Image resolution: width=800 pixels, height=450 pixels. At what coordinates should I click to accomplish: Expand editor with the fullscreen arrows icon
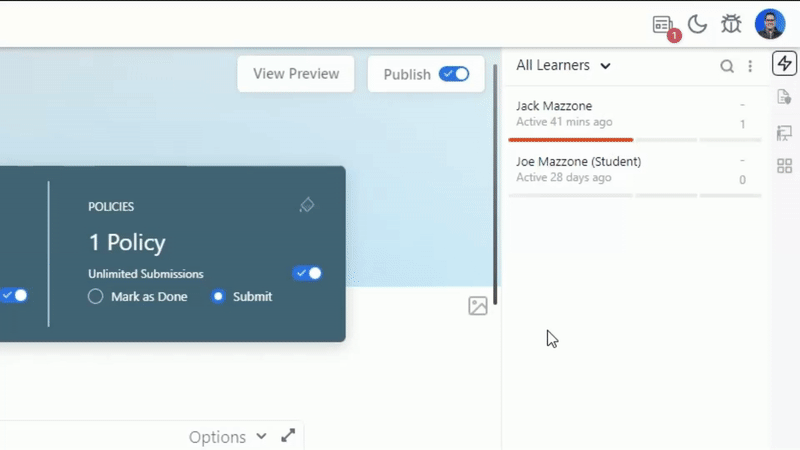tap(288, 436)
